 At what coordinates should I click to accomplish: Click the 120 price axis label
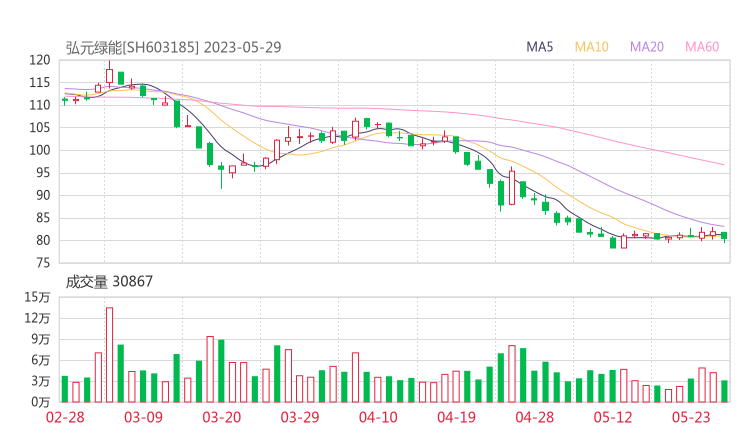pyautogui.click(x=40, y=60)
